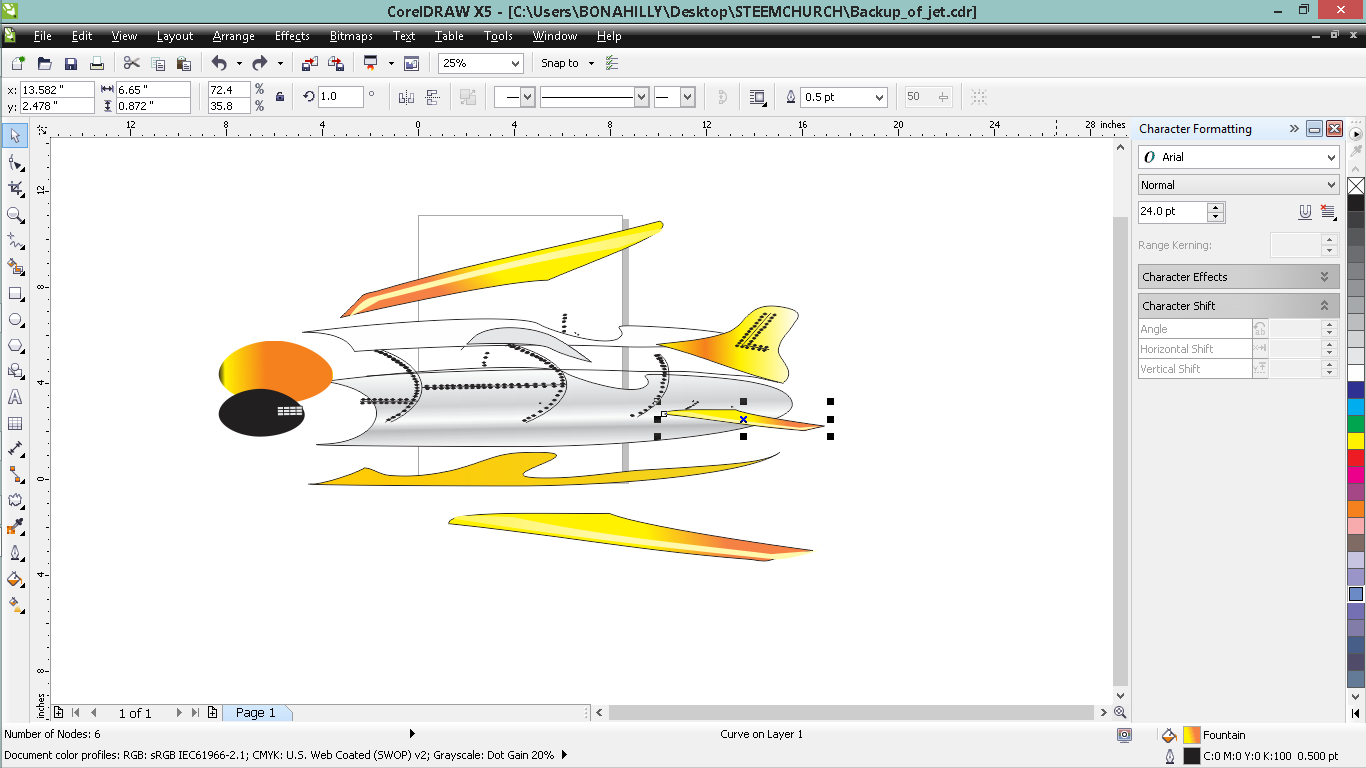
Task: Toggle underline in Character Formatting
Action: pos(1305,212)
